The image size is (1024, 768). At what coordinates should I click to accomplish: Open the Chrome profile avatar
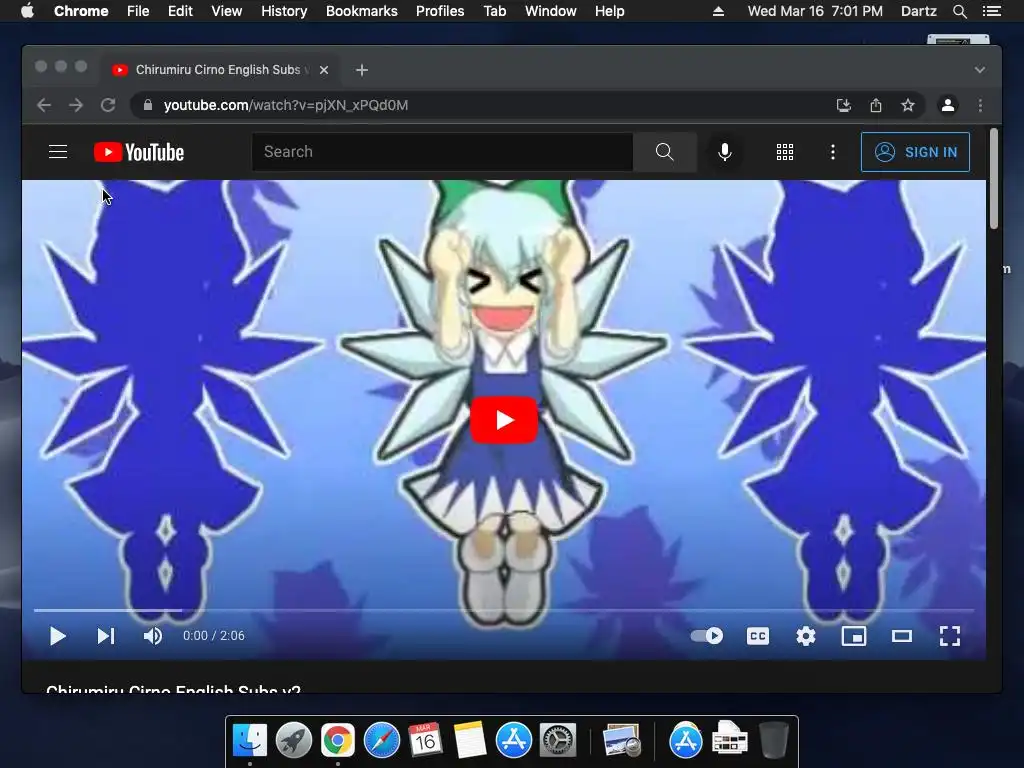[948, 105]
